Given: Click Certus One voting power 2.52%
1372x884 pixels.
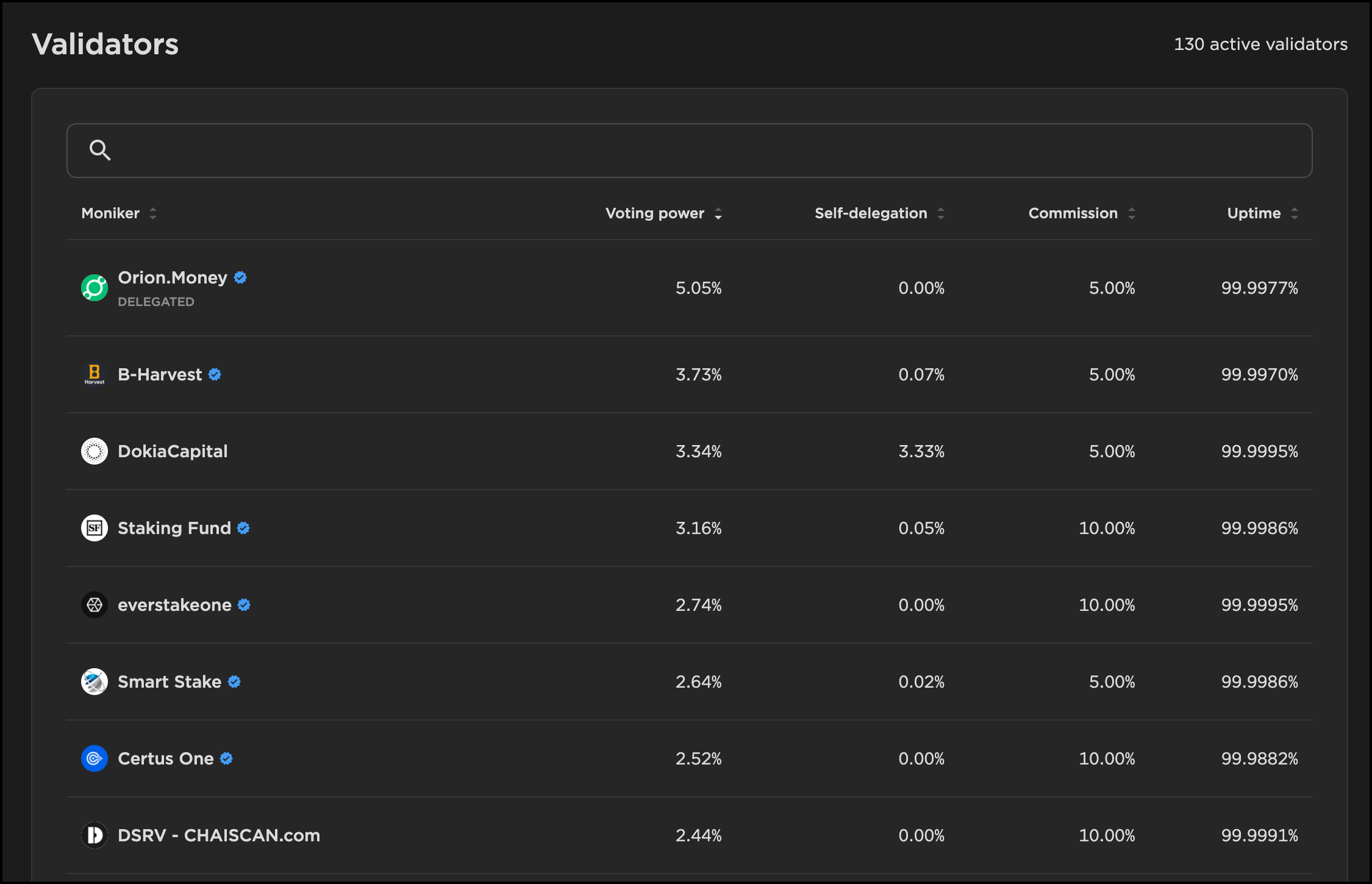Looking at the screenshot, I should pyautogui.click(x=699, y=758).
